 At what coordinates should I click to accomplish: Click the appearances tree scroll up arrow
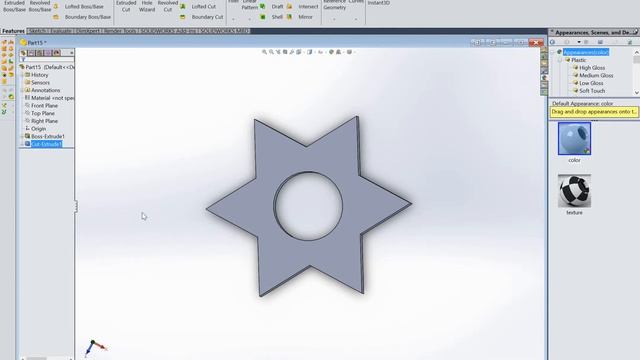[637, 52]
